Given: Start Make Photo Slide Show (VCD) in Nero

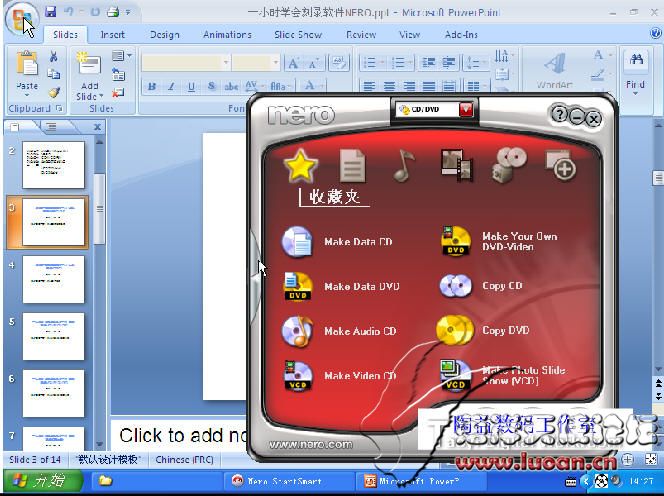Looking at the screenshot, I should click(x=502, y=375).
